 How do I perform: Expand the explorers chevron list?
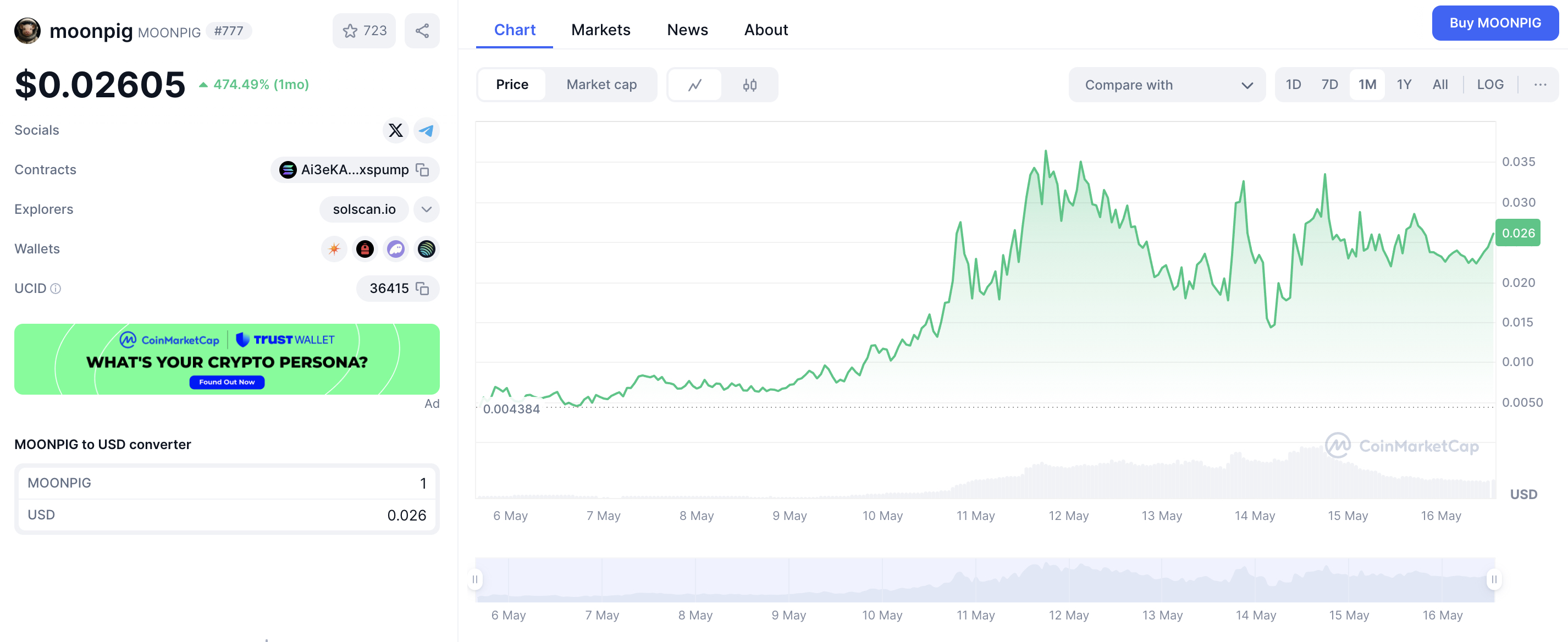click(426, 209)
